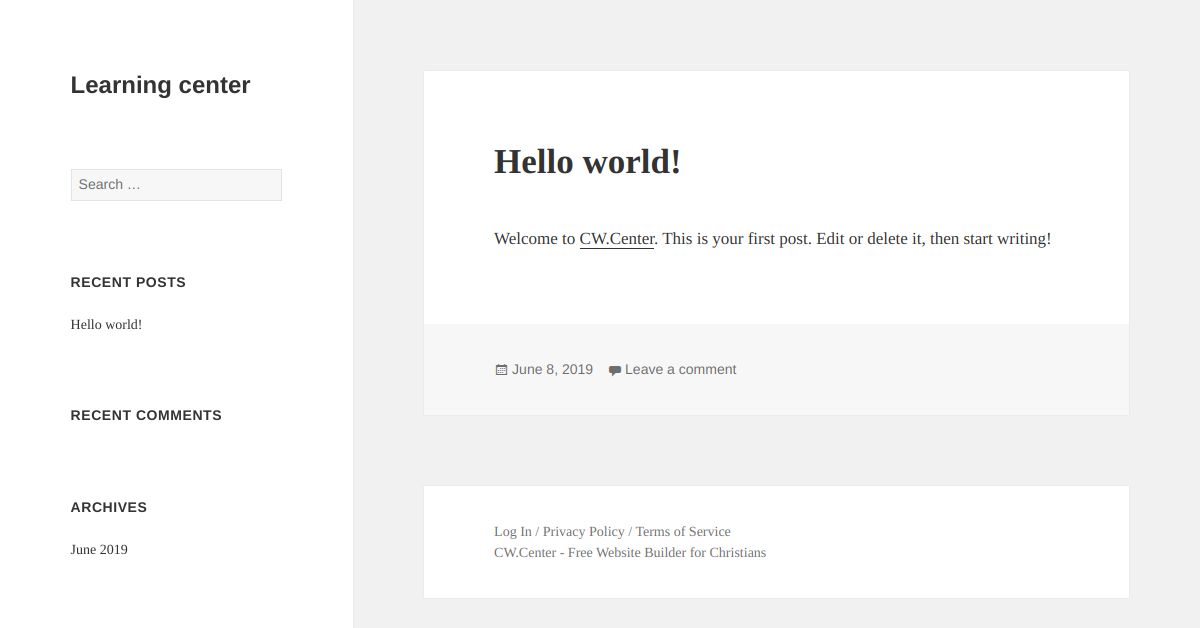Open the June 2019 archive link

(99, 550)
